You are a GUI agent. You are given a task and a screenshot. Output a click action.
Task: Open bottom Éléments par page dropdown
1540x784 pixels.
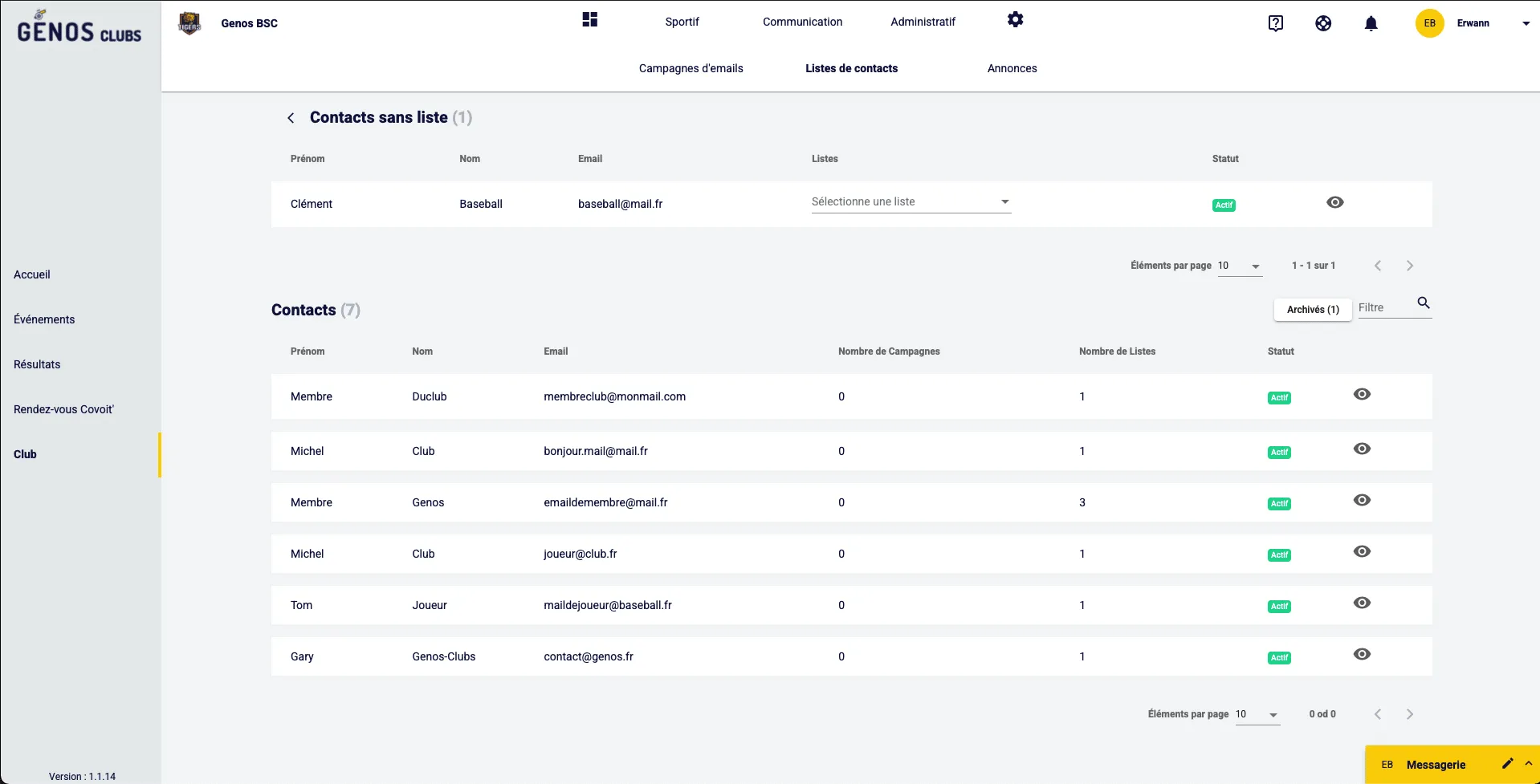pyautogui.click(x=1257, y=714)
